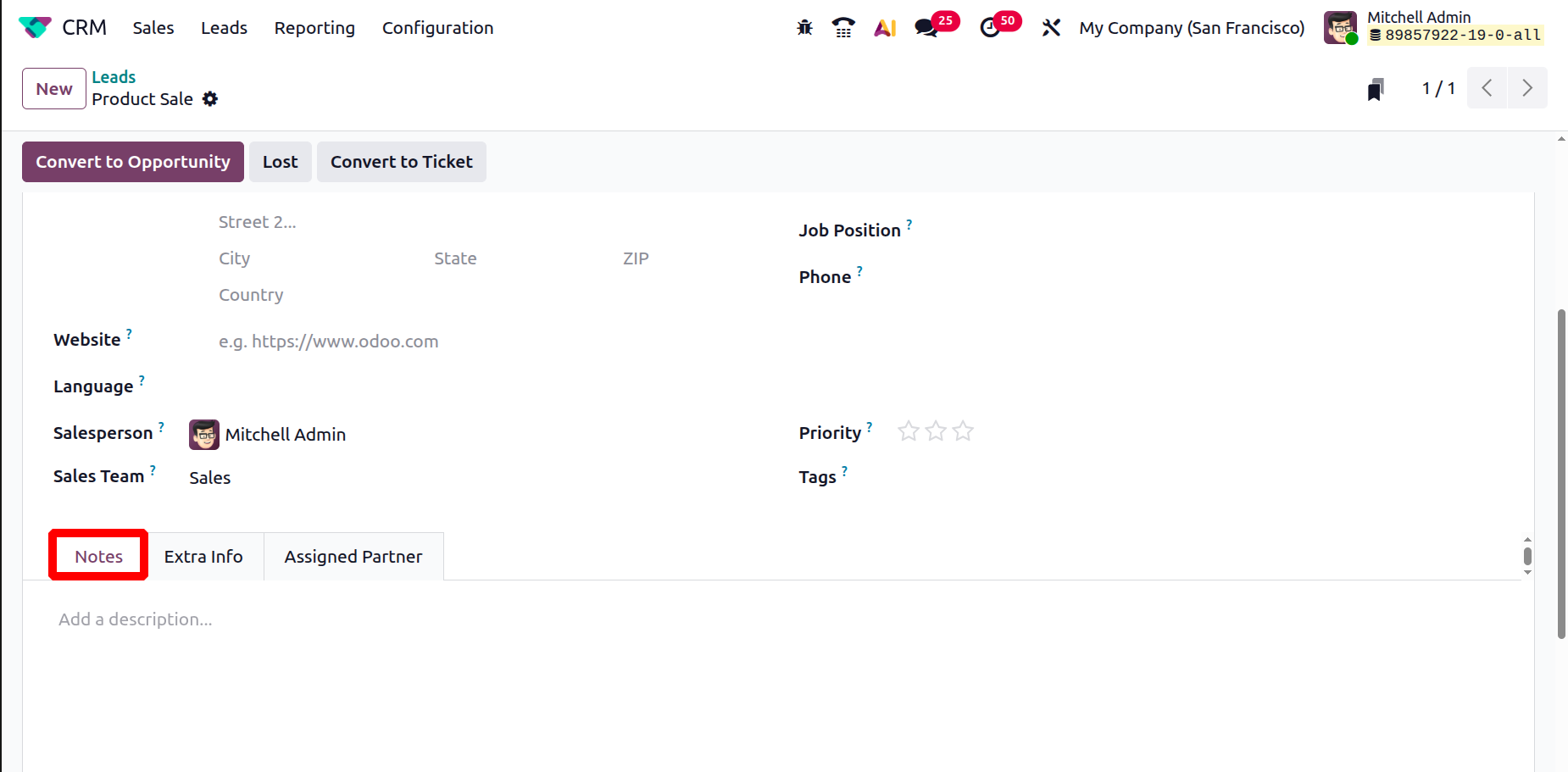Click the bookmark icon near pager
This screenshot has height=772, width=1568.
pos(1376,89)
